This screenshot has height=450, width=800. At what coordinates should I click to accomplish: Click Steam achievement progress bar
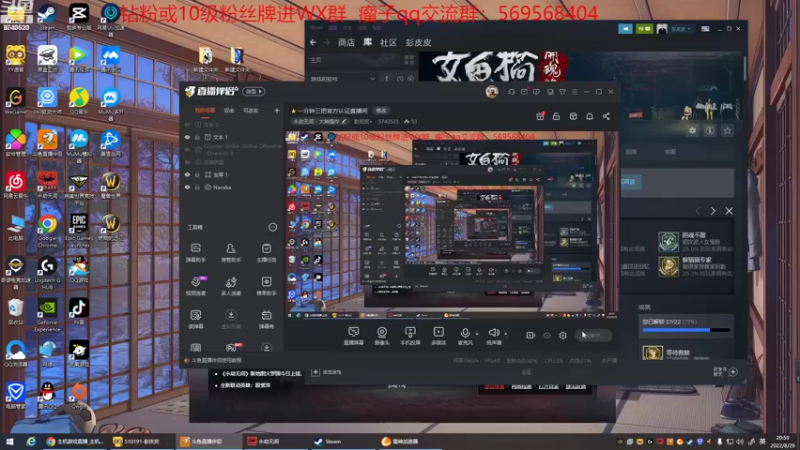tap(686, 330)
